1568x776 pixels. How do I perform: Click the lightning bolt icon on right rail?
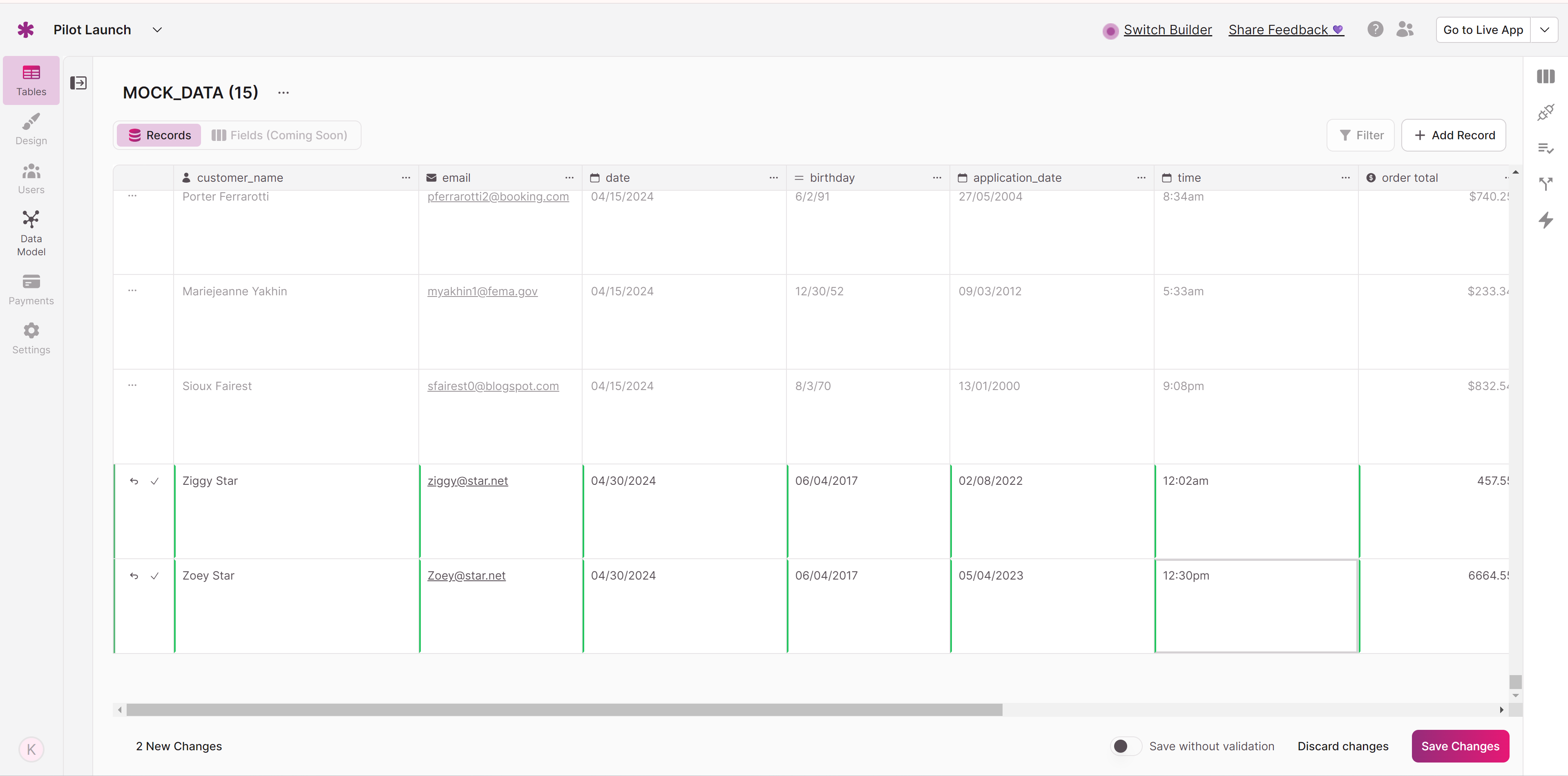pos(1546,220)
